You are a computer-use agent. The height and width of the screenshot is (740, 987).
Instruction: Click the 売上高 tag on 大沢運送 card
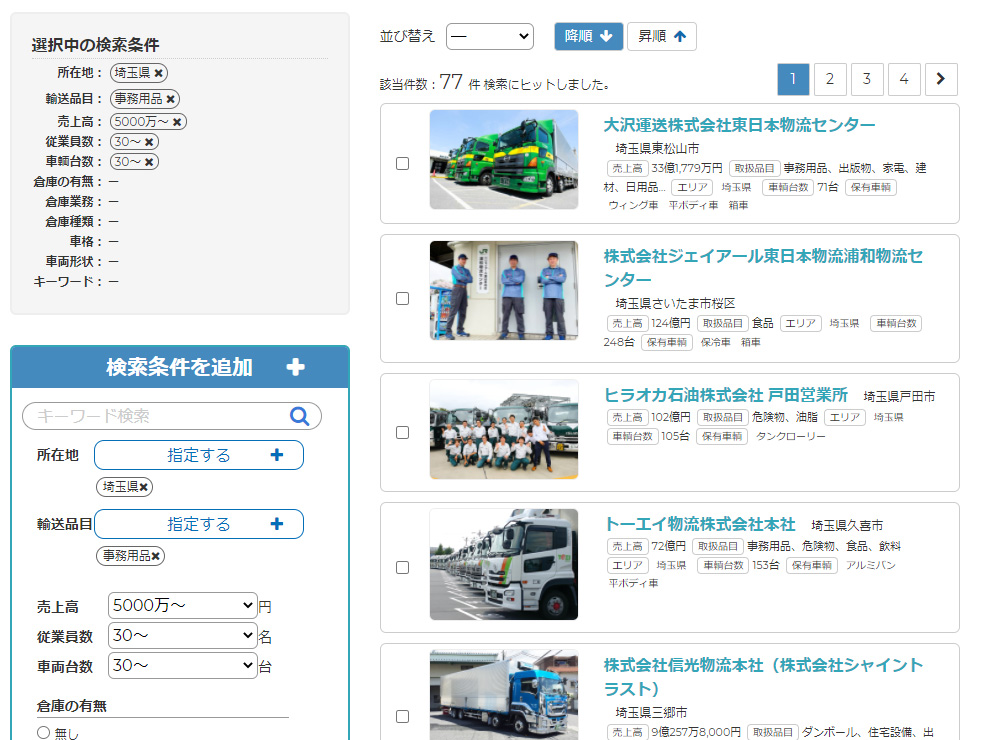point(628,169)
